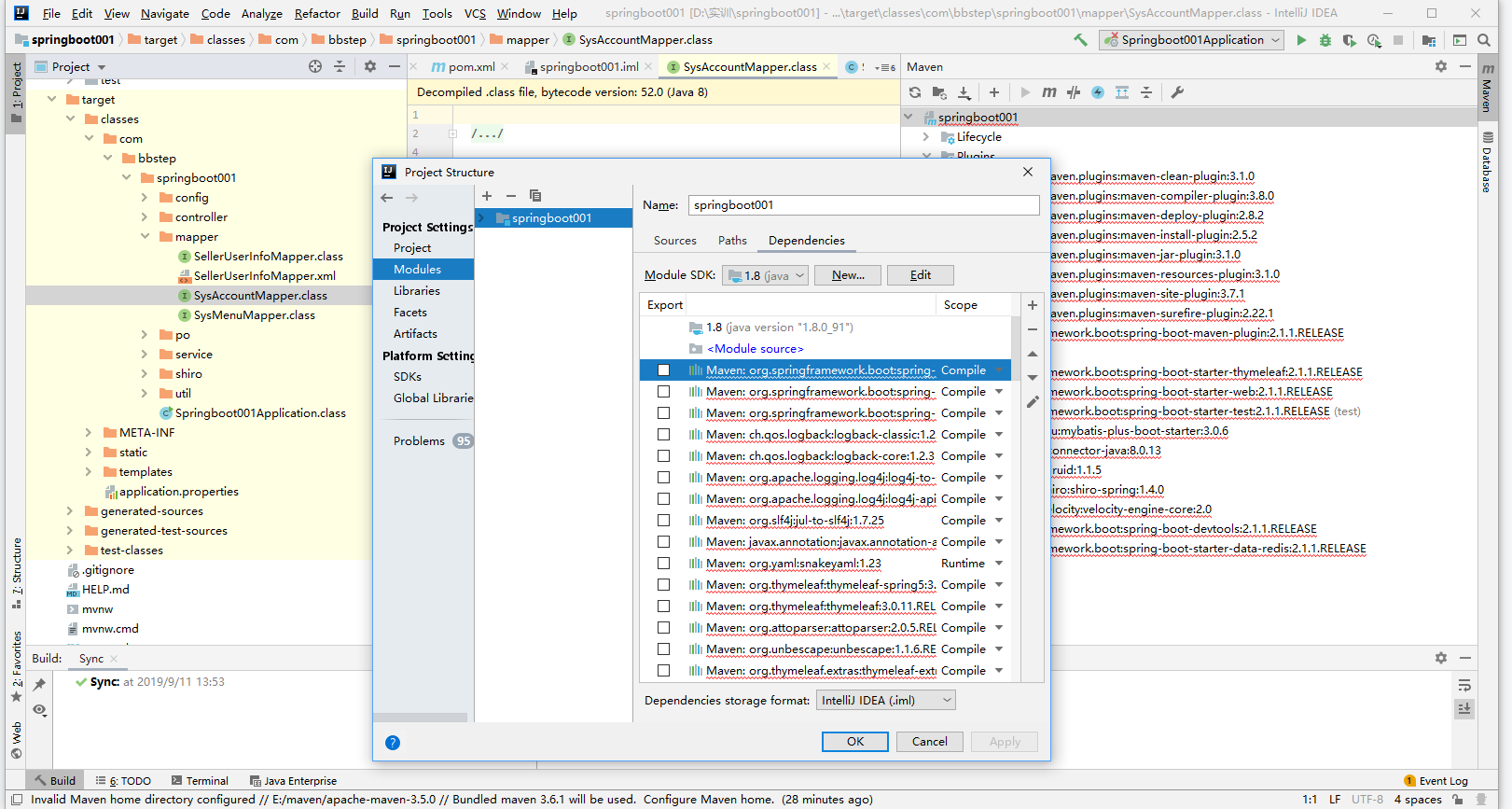Move dependency up arrow icon
The image size is (1512, 809).
point(1033,354)
